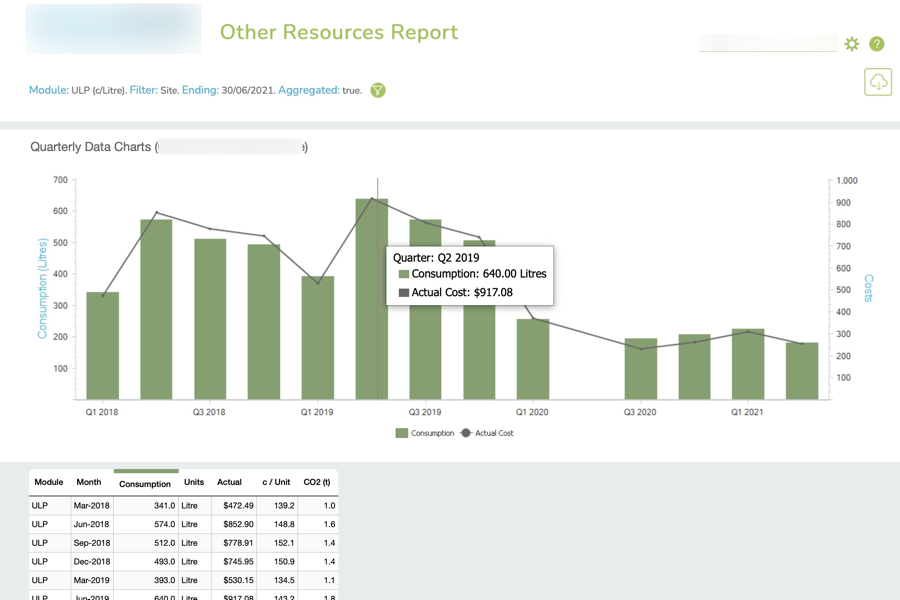Sort table by Month column header
The image size is (900, 600).
(89, 482)
